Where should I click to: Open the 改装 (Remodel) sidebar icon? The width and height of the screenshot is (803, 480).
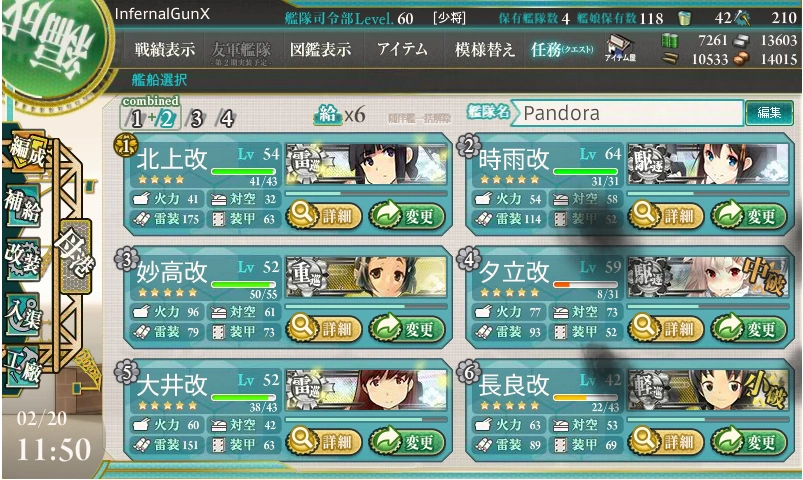tap(23, 259)
